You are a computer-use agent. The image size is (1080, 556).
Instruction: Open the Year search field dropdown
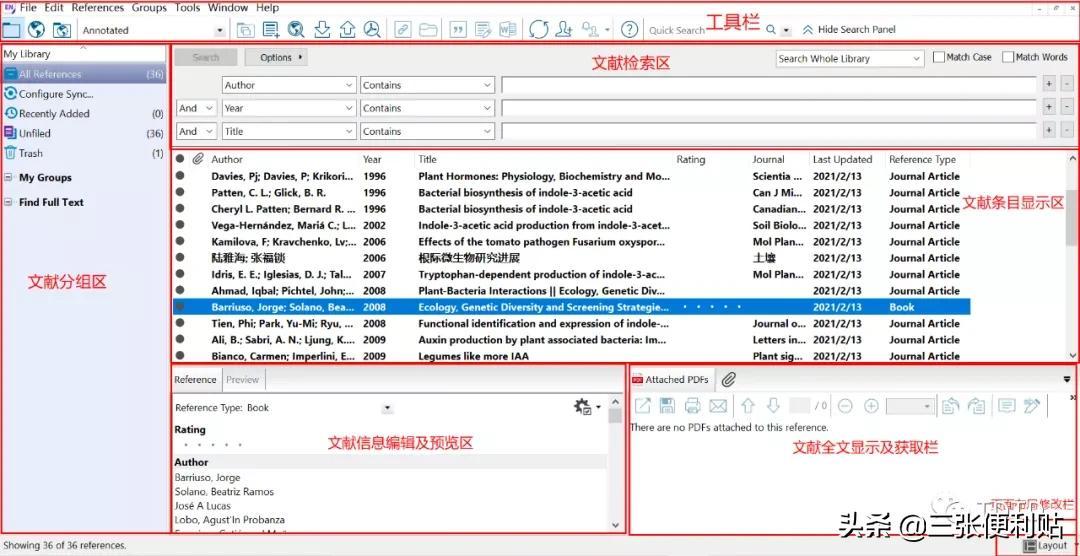coord(289,108)
